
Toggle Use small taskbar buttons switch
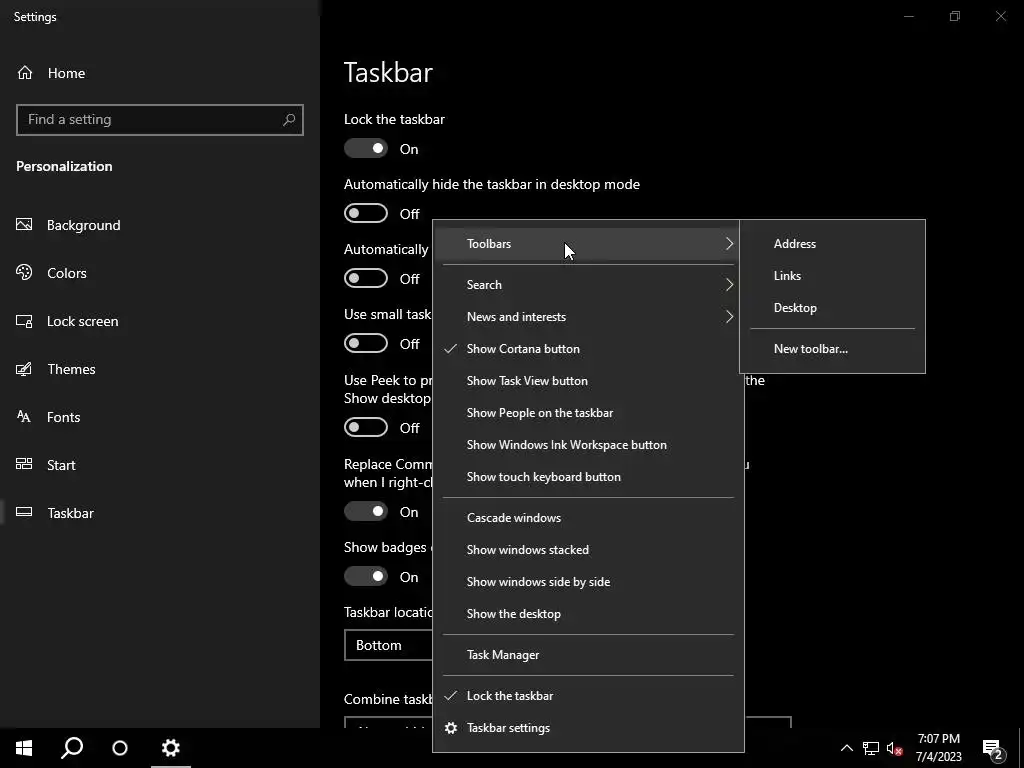click(x=366, y=344)
